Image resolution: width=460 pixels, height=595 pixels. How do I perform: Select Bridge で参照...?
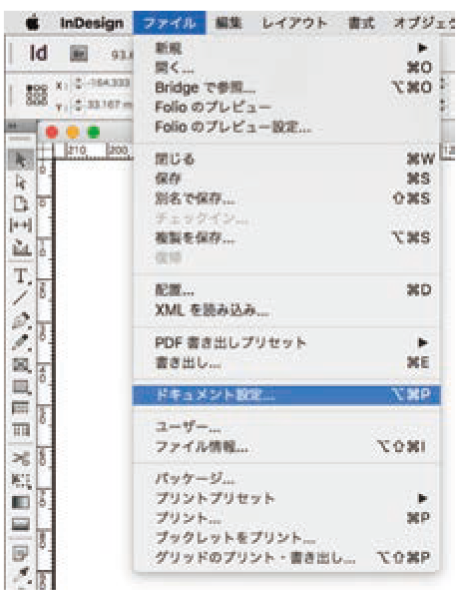tap(286, 87)
